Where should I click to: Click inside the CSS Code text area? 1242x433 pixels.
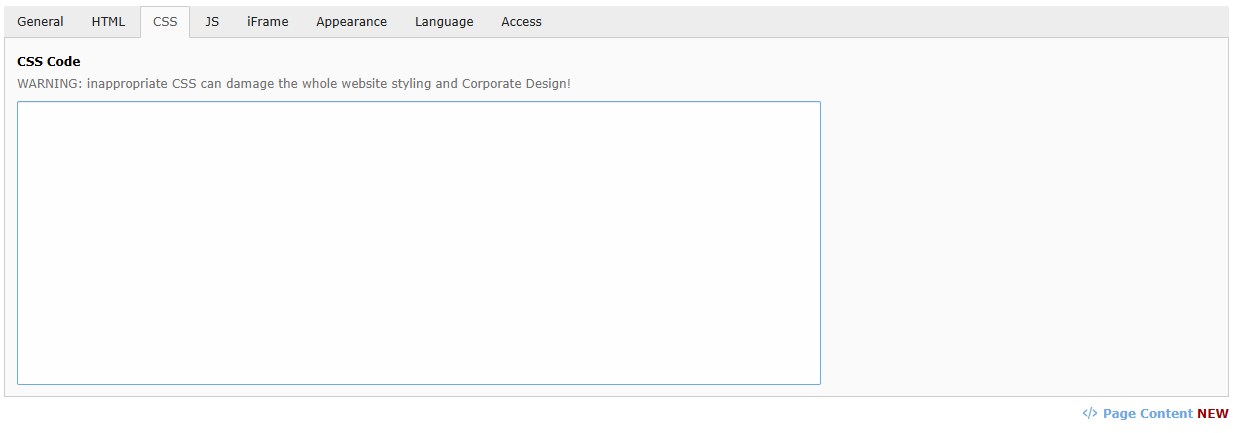pos(418,242)
